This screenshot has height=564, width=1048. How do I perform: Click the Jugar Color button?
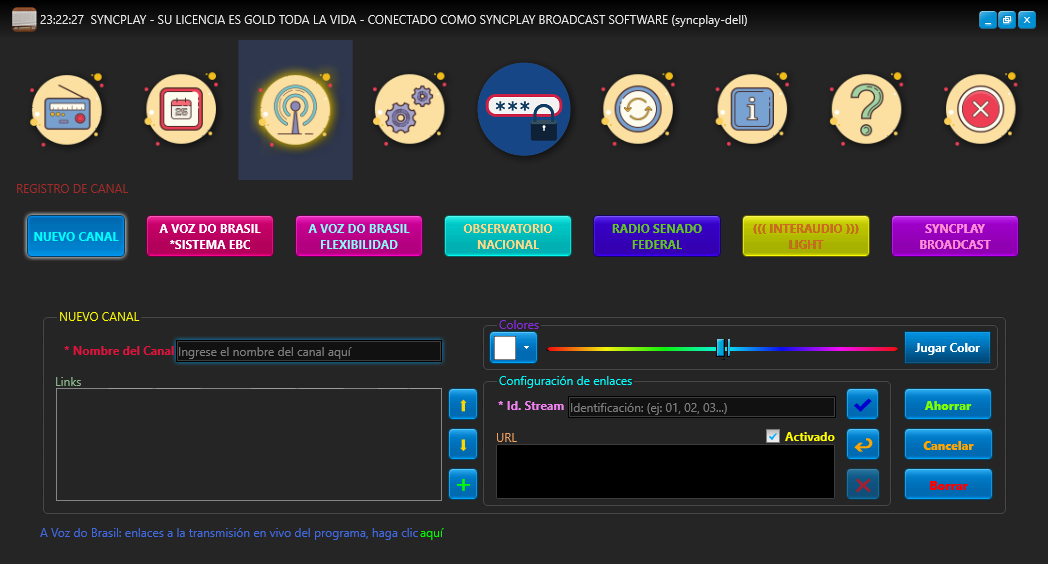click(x=947, y=347)
